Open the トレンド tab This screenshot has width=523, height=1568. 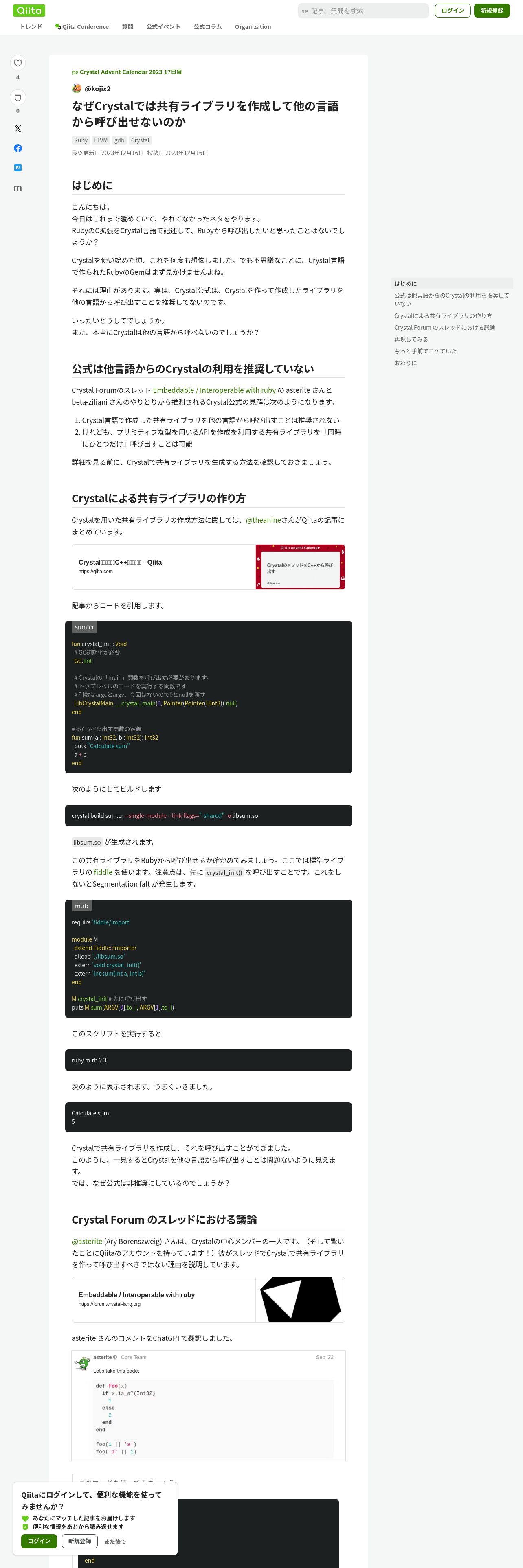pyautogui.click(x=31, y=27)
